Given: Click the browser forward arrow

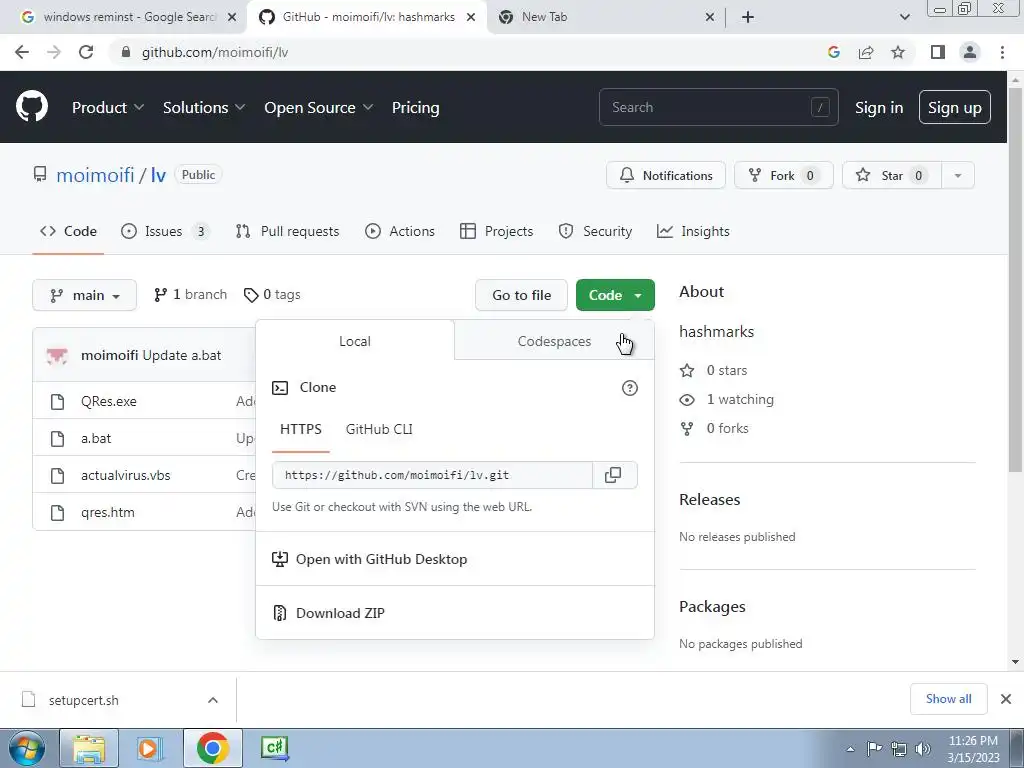Looking at the screenshot, I should click(x=54, y=52).
